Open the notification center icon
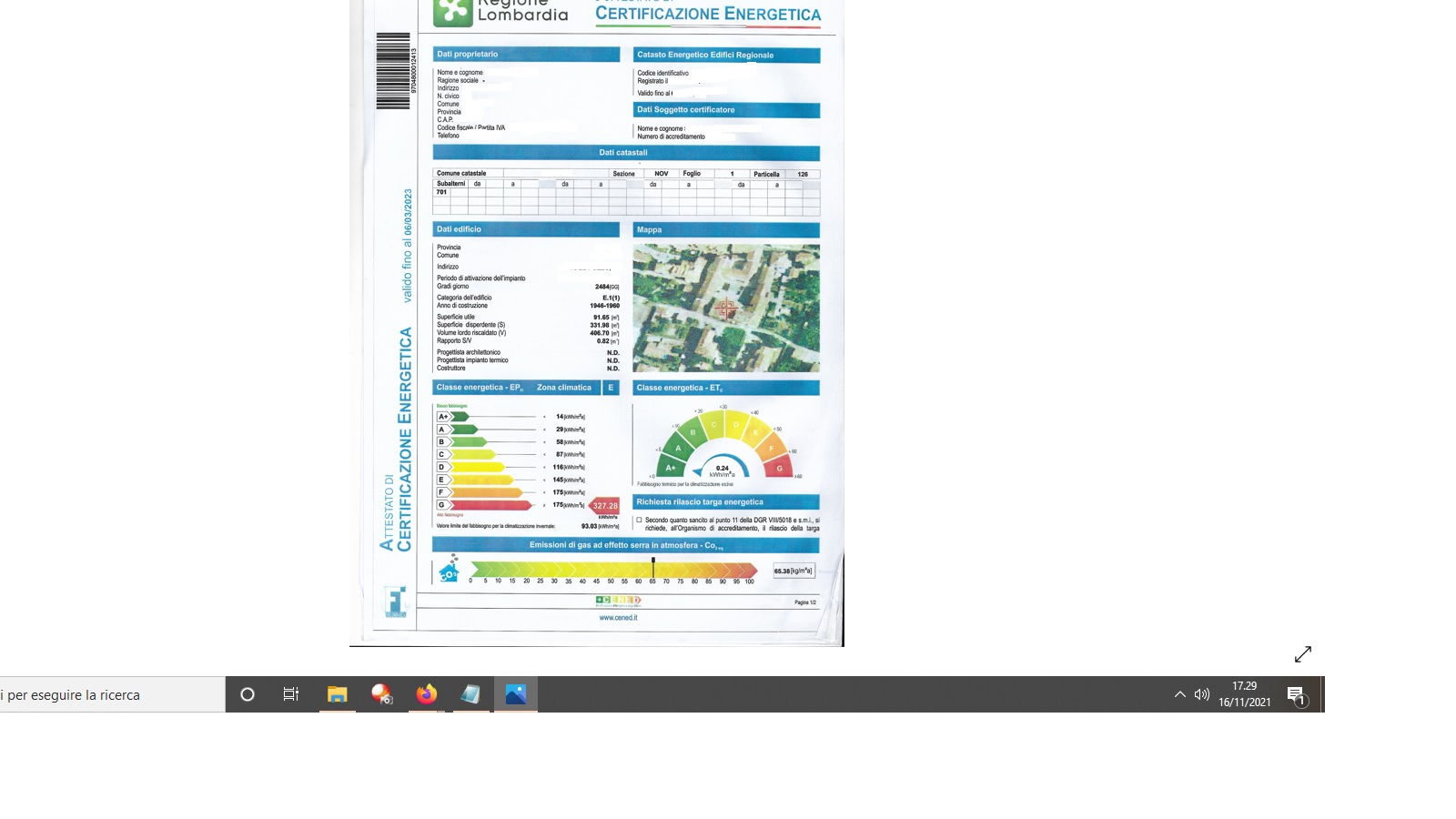The image size is (1456, 819). pyautogui.click(x=1297, y=695)
